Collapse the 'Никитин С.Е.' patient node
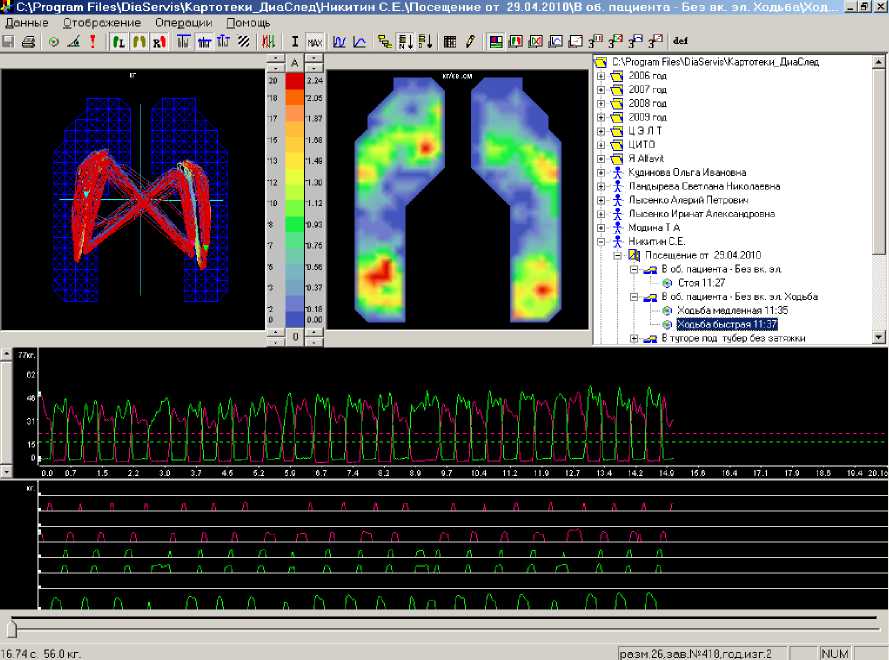Viewport: 889px width, 660px height. 600,241
